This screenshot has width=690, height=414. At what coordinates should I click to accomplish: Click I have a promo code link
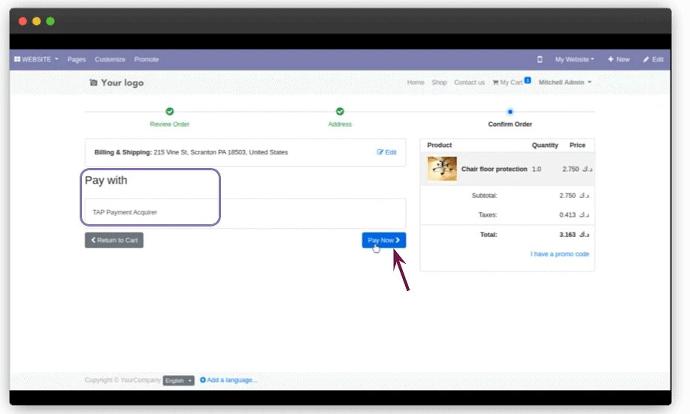[x=559, y=254]
